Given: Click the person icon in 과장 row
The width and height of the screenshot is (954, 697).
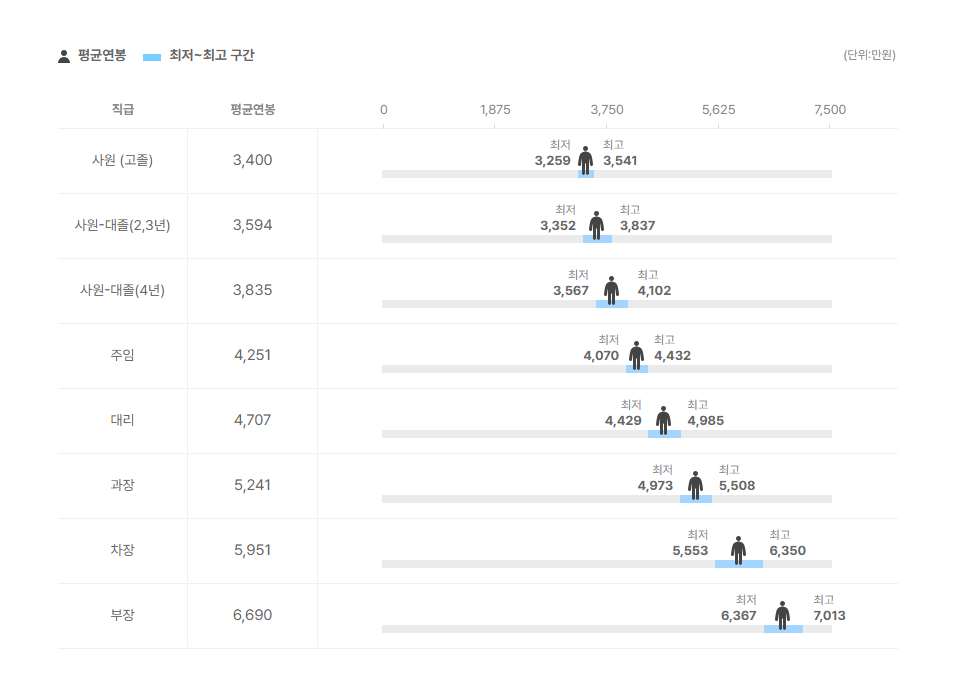Looking at the screenshot, I should click(695, 485).
